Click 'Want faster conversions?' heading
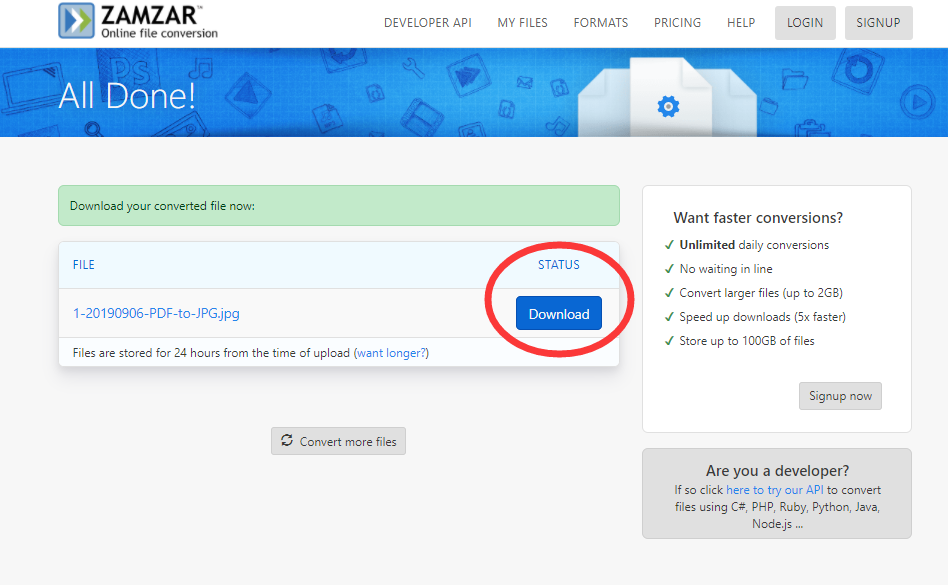Image resolution: width=948 pixels, height=585 pixels. point(758,218)
